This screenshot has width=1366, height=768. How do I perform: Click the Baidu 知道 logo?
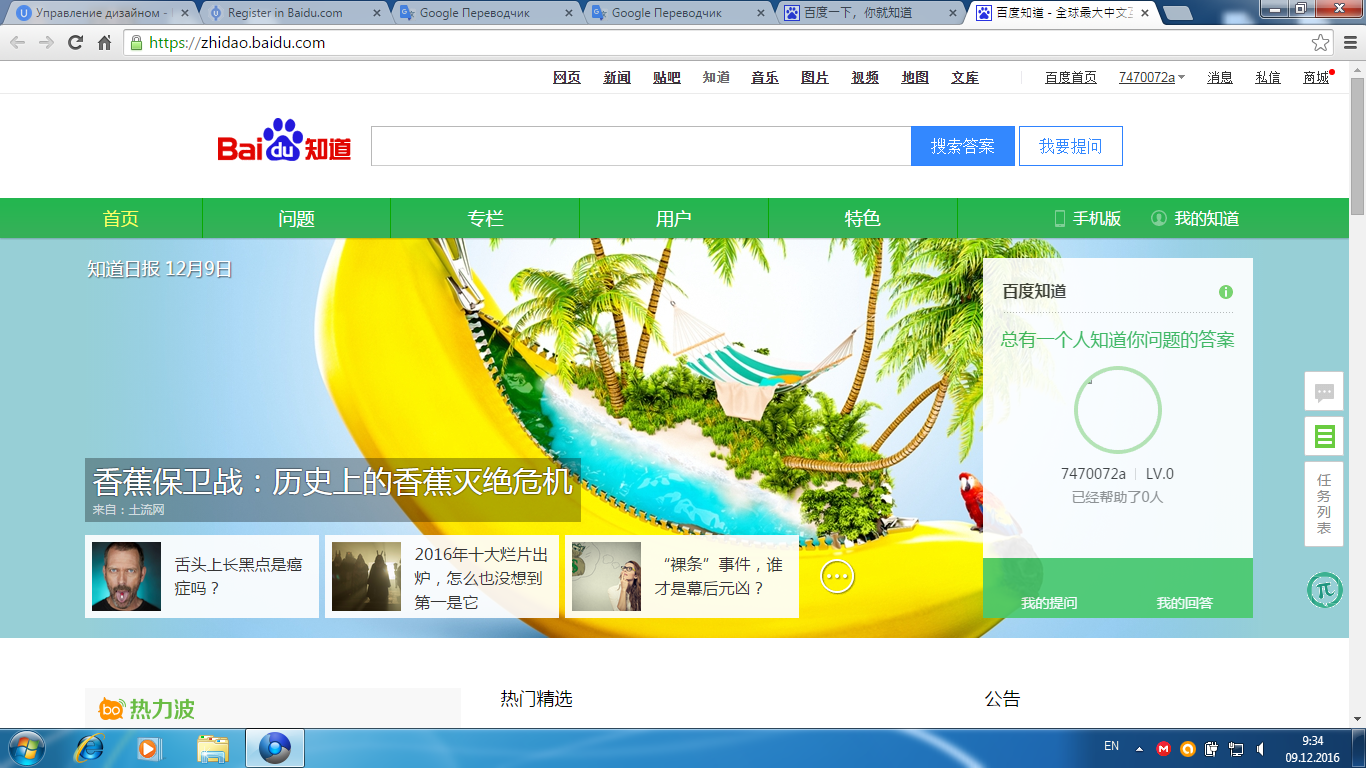tap(285, 142)
